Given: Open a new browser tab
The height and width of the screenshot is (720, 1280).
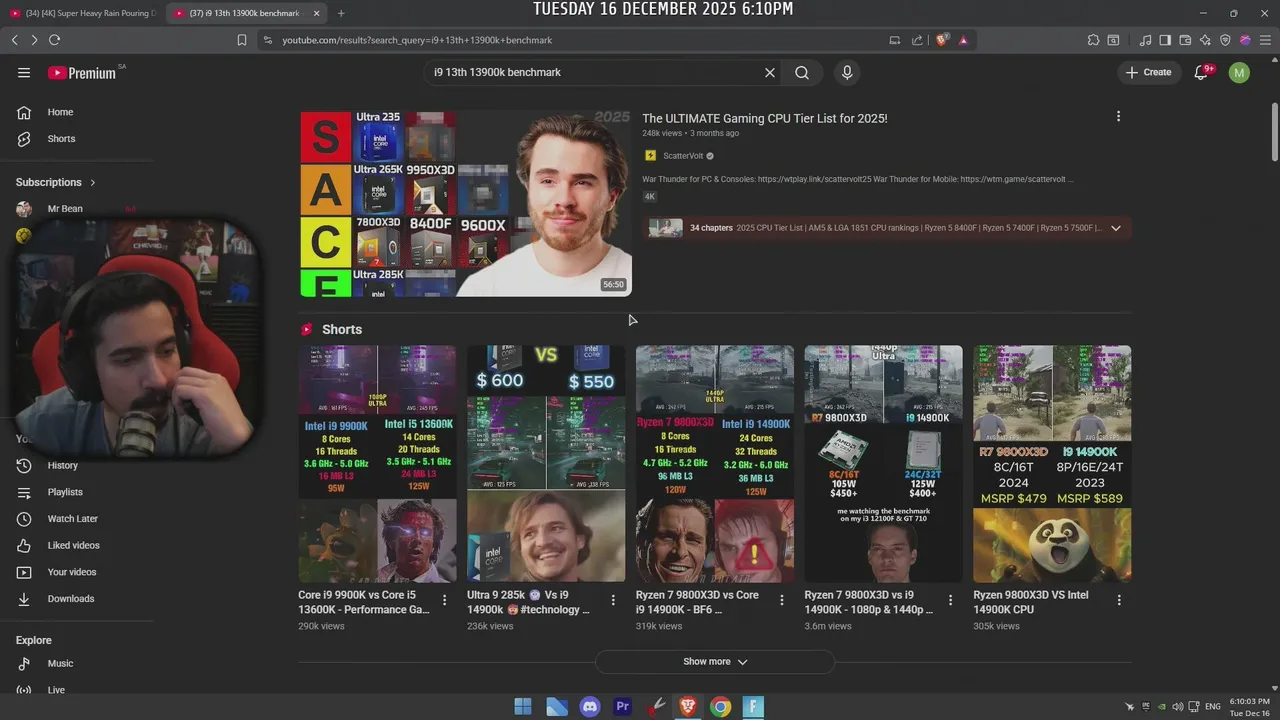Looking at the screenshot, I should (341, 13).
